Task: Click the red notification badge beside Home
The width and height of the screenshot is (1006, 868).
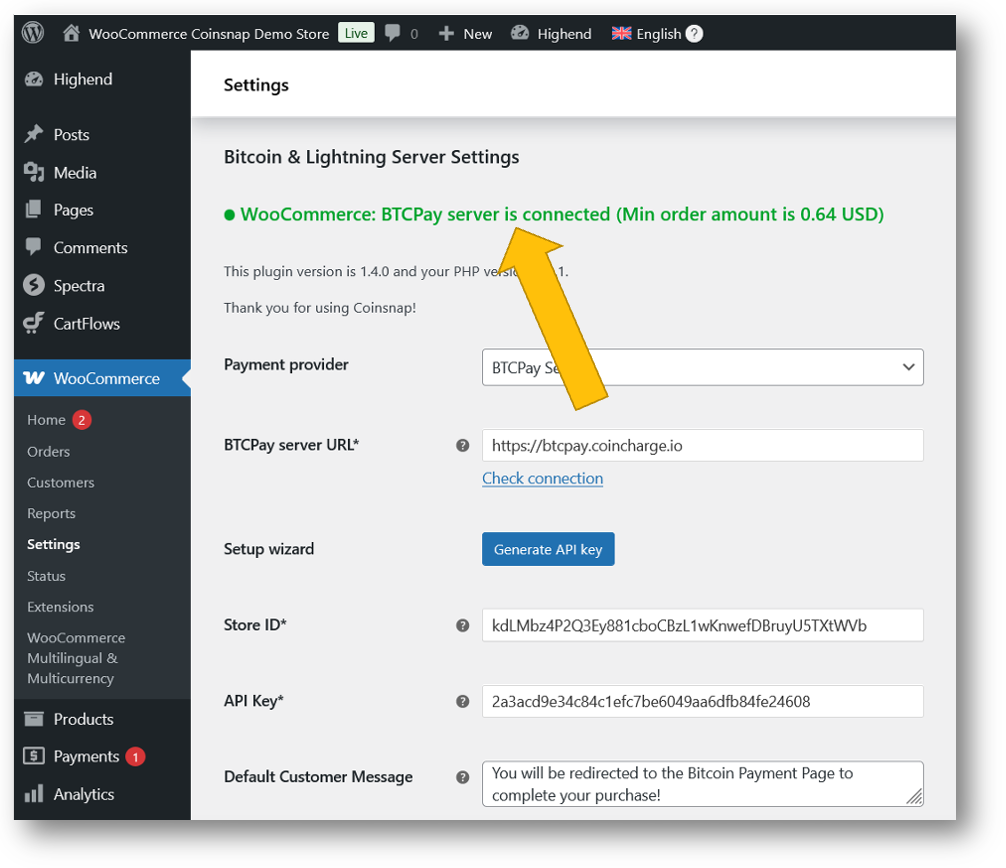Action: coord(81,420)
